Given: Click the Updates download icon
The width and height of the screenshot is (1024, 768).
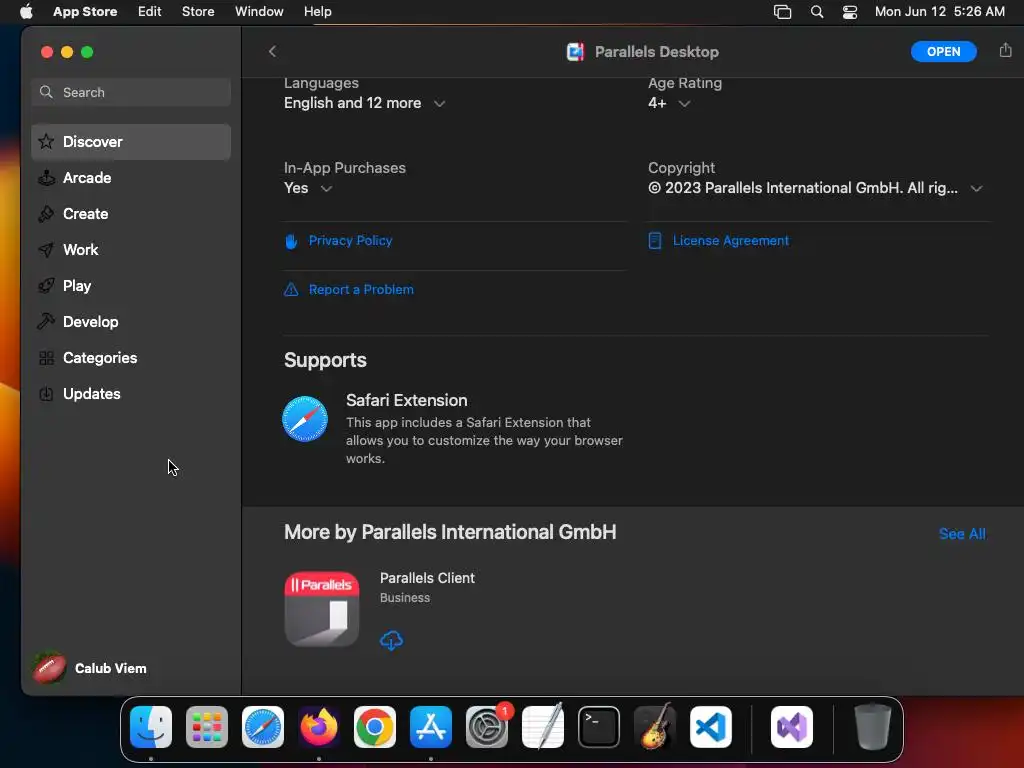Looking at the screenshot, I should 46,394.
